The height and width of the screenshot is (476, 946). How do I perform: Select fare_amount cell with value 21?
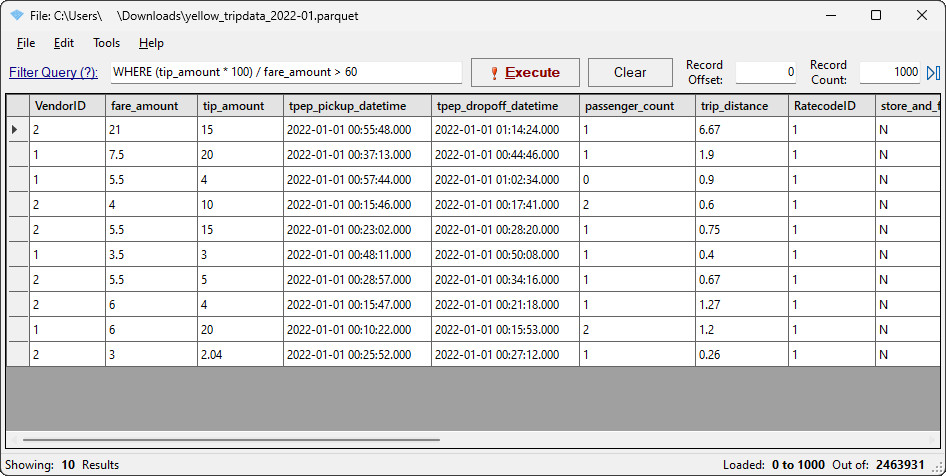tap(151, 130)
